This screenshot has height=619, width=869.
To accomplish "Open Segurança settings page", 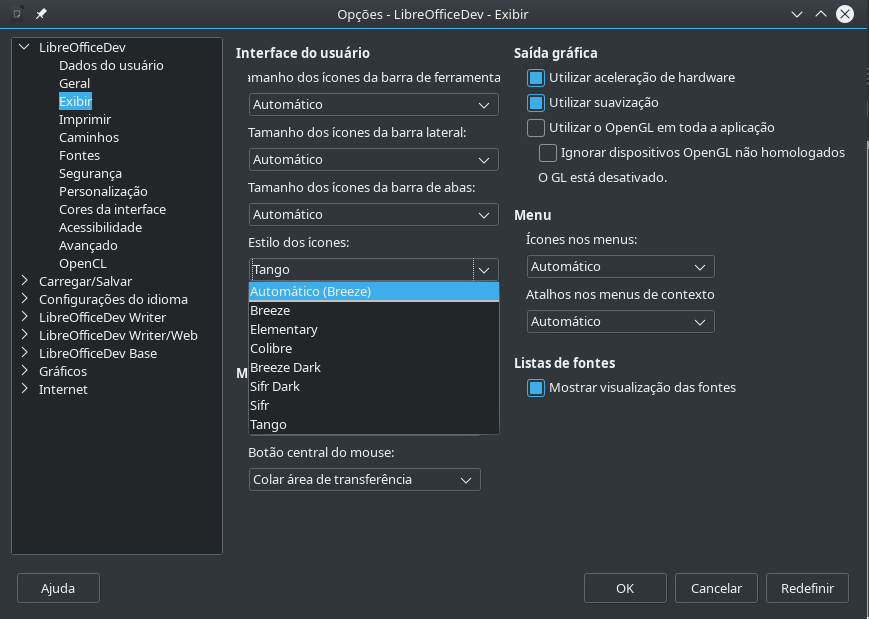I will (x=90, y=173).
